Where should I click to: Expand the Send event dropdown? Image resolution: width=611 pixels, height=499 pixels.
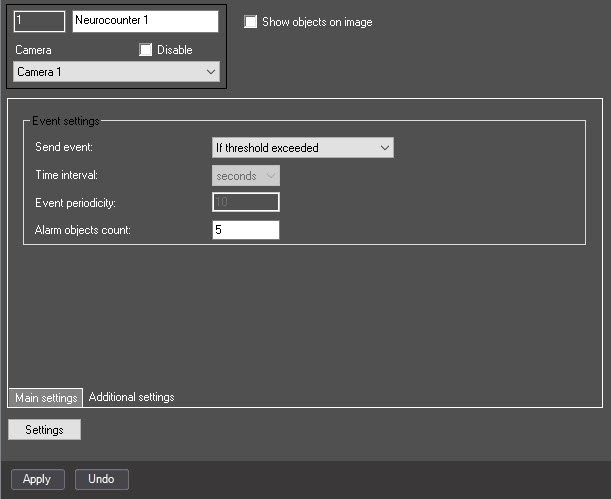303,148
